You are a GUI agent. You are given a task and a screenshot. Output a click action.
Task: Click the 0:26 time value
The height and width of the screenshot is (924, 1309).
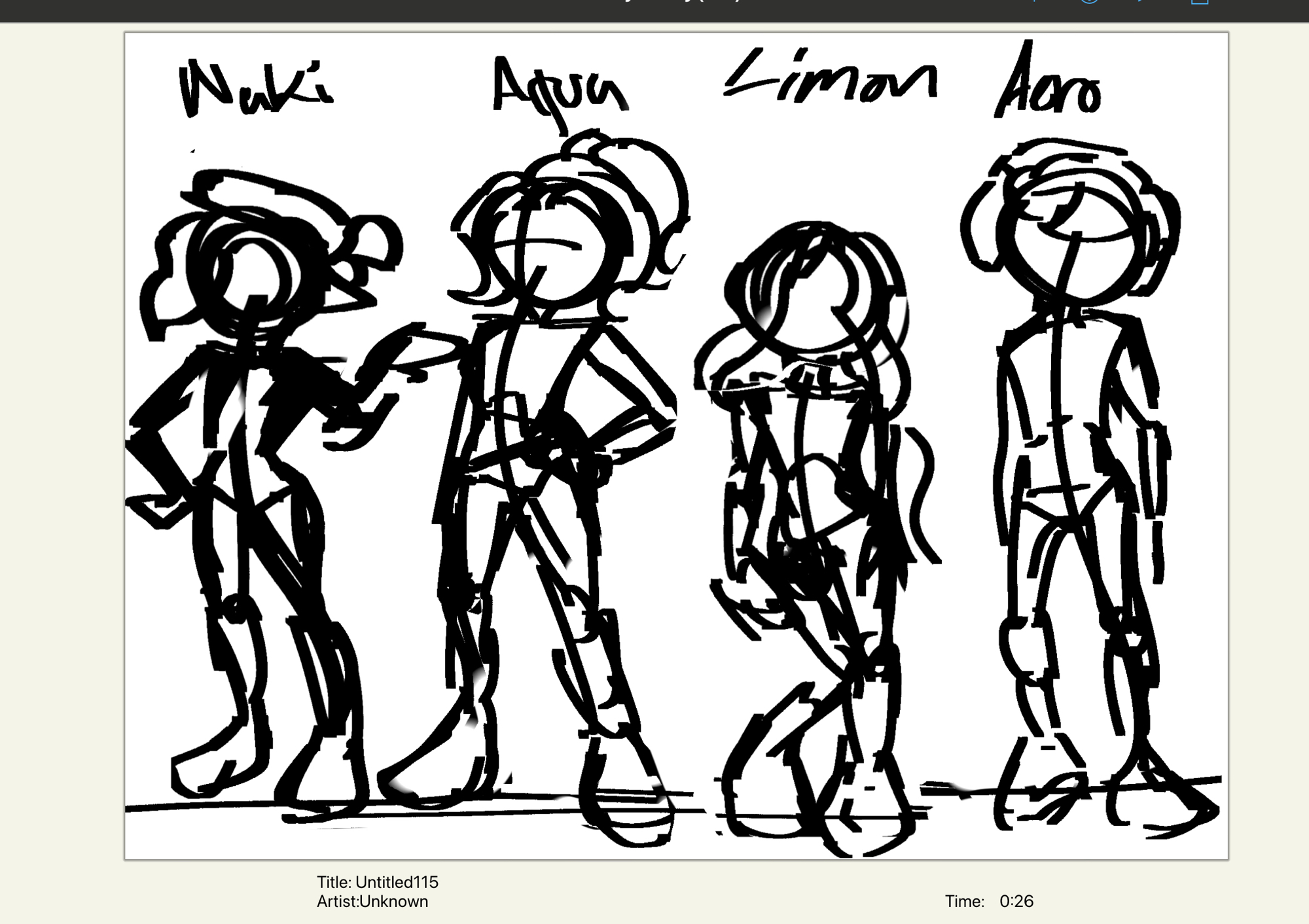pyautogui.click(x=1016, y=902)
